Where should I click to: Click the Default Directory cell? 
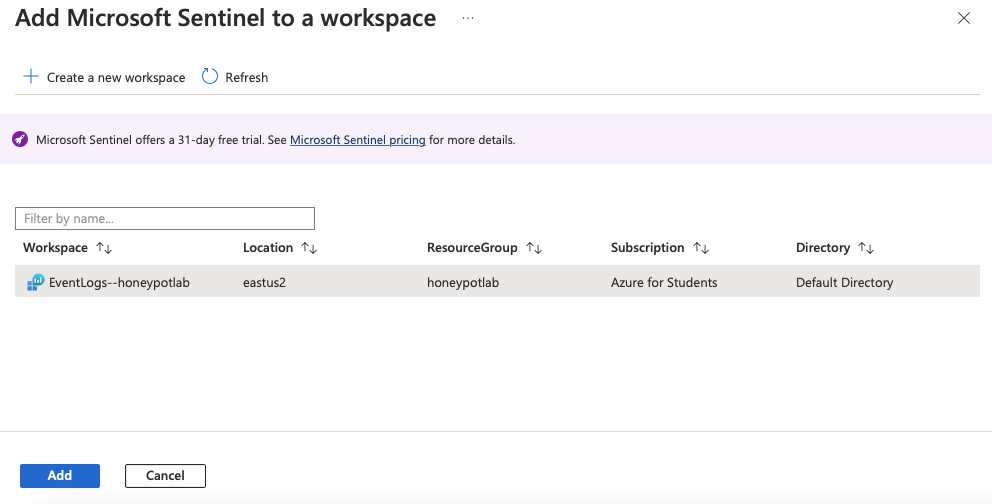[x=845, y=283]
